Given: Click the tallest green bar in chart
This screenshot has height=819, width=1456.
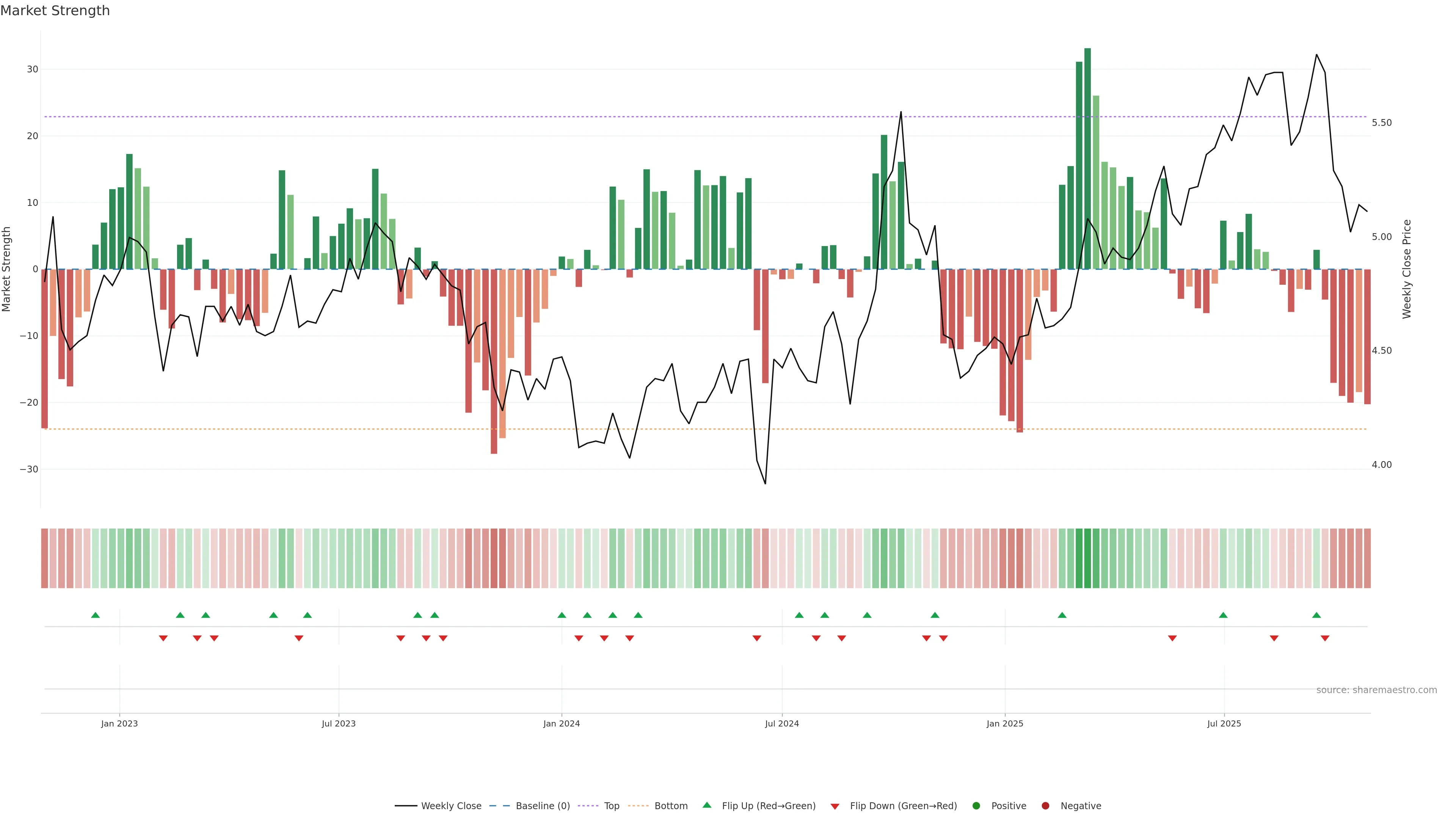Looking at the screenshot, I should (x=1087, y=158).
